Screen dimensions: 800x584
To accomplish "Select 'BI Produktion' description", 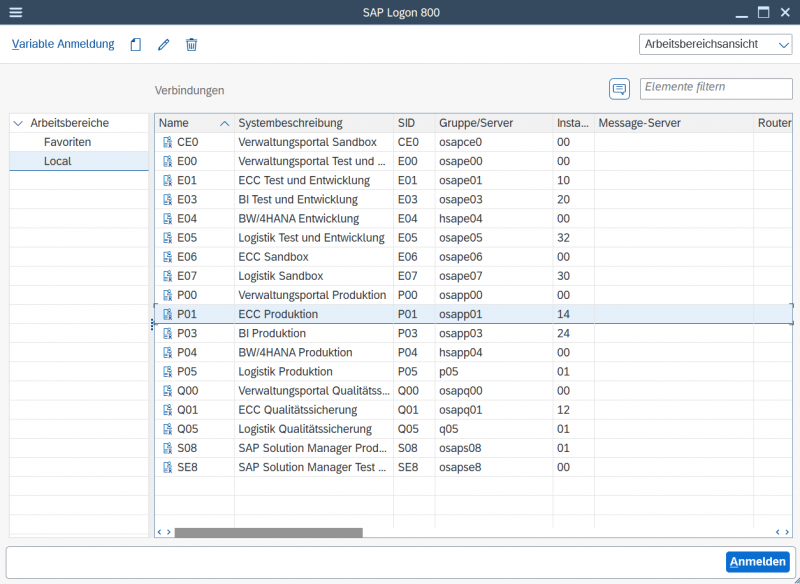I will (x=272, y=334).
